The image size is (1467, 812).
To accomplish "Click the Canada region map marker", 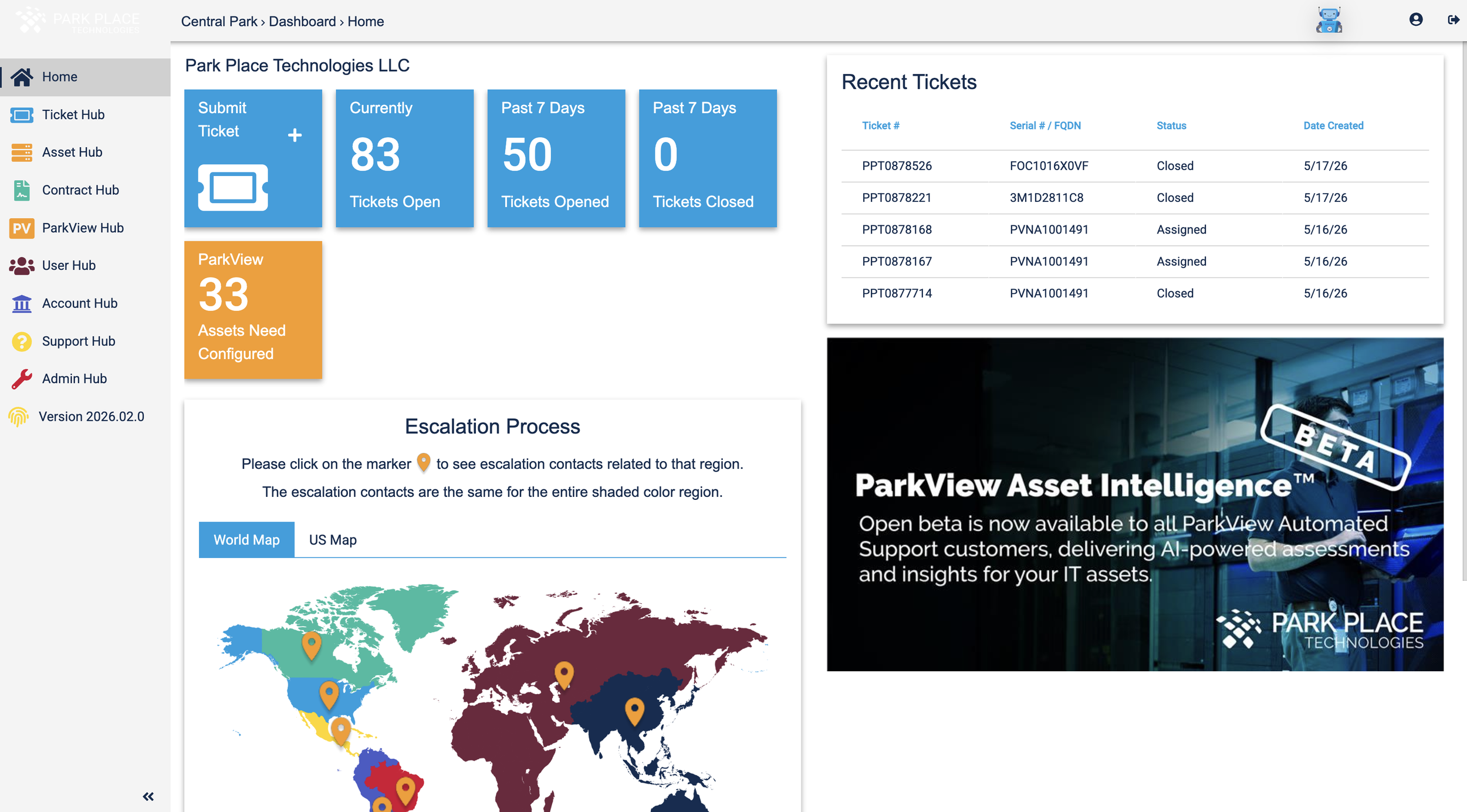I will pyautogui.click(x=312, y=645).
